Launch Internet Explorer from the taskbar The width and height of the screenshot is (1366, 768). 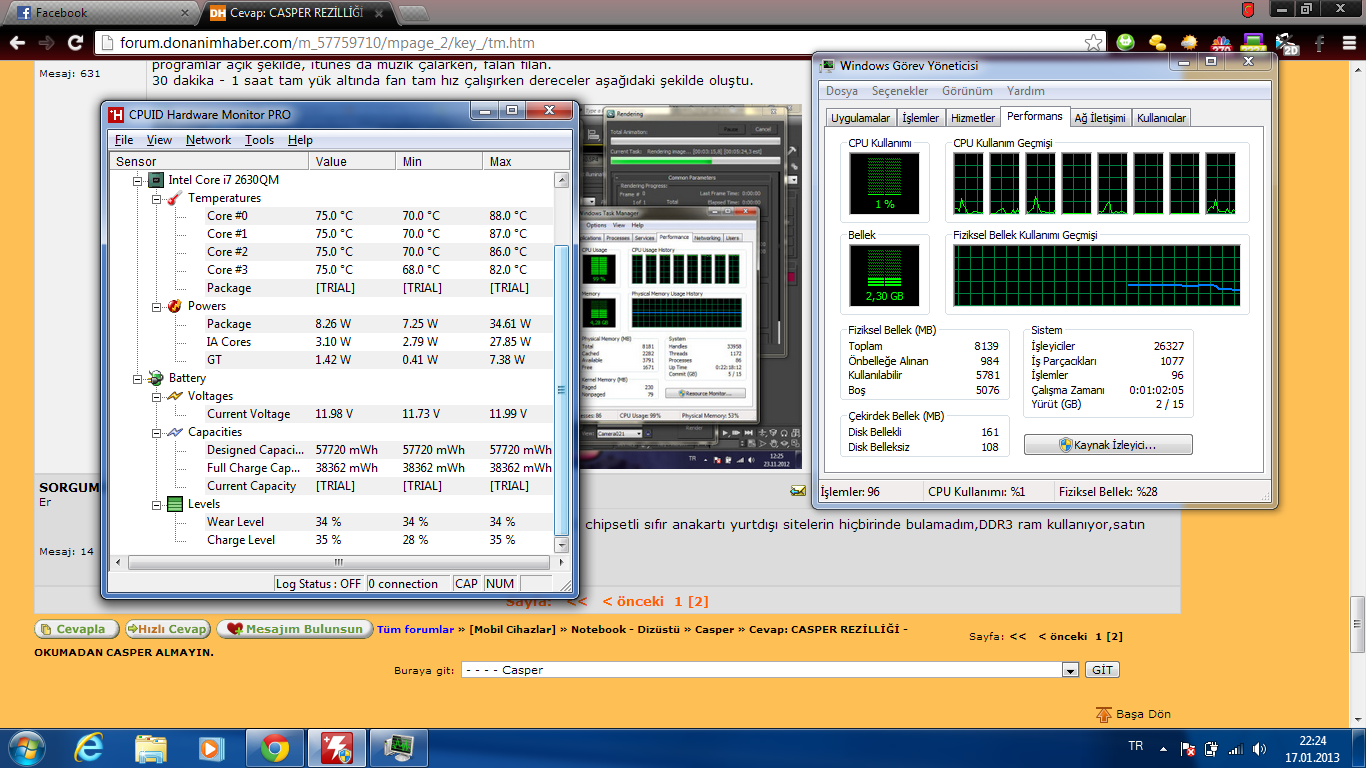[90, 747]
